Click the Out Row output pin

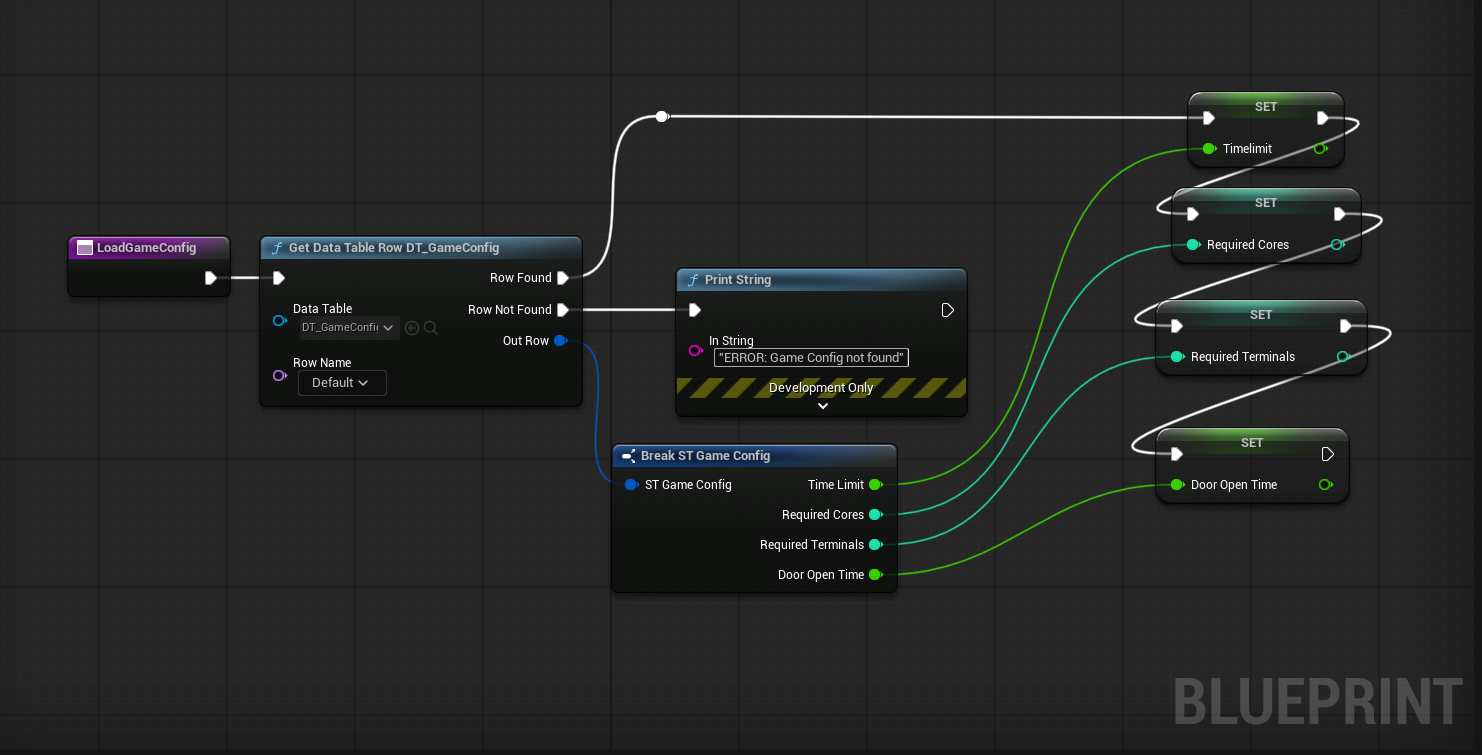click(x=560, y=341)
